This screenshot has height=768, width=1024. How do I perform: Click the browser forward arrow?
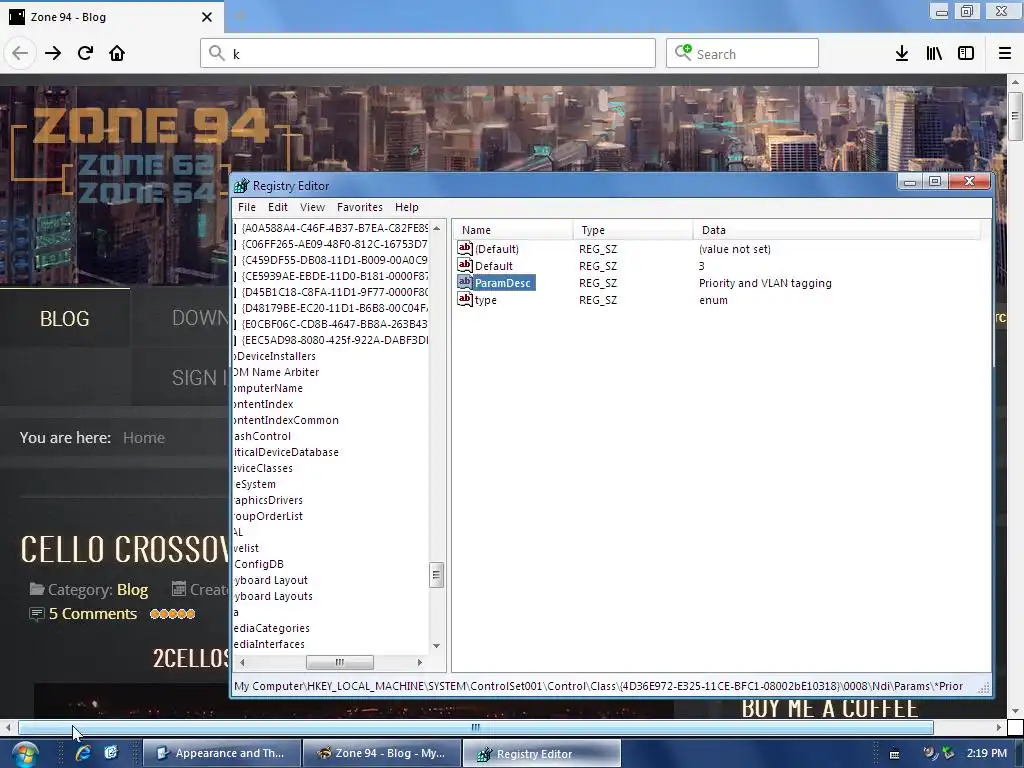[53, 53]
